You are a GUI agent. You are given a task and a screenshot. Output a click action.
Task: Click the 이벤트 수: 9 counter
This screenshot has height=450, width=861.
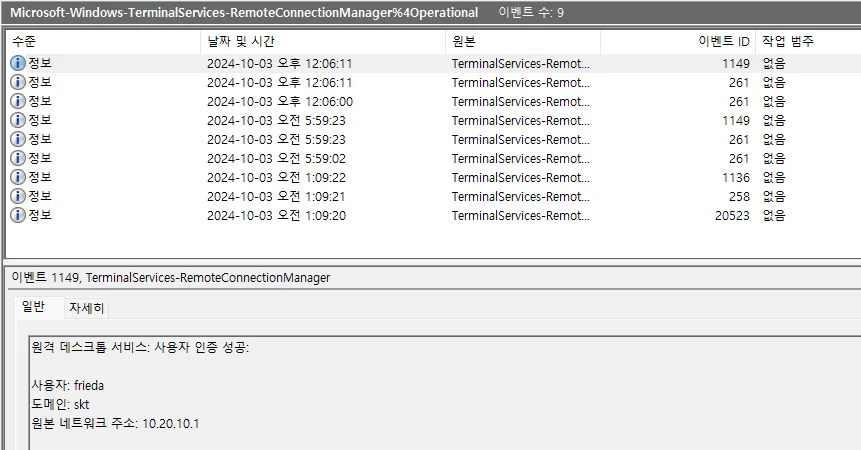pyautogui.click(x=531, y=13)
